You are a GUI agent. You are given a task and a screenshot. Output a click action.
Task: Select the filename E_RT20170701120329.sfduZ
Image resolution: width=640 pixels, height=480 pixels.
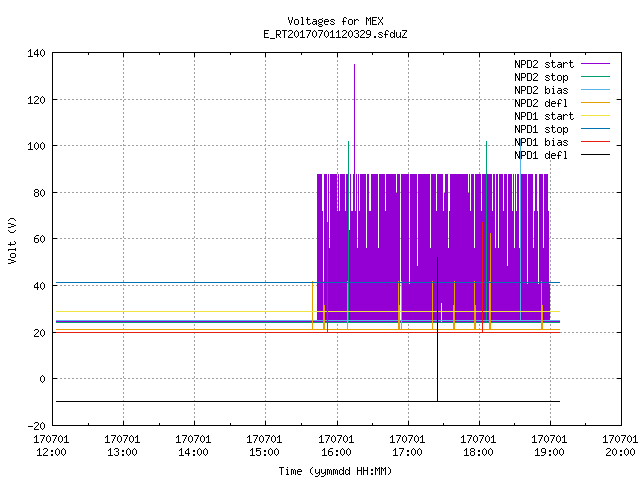pyautogui.click(x=335, y=34)
